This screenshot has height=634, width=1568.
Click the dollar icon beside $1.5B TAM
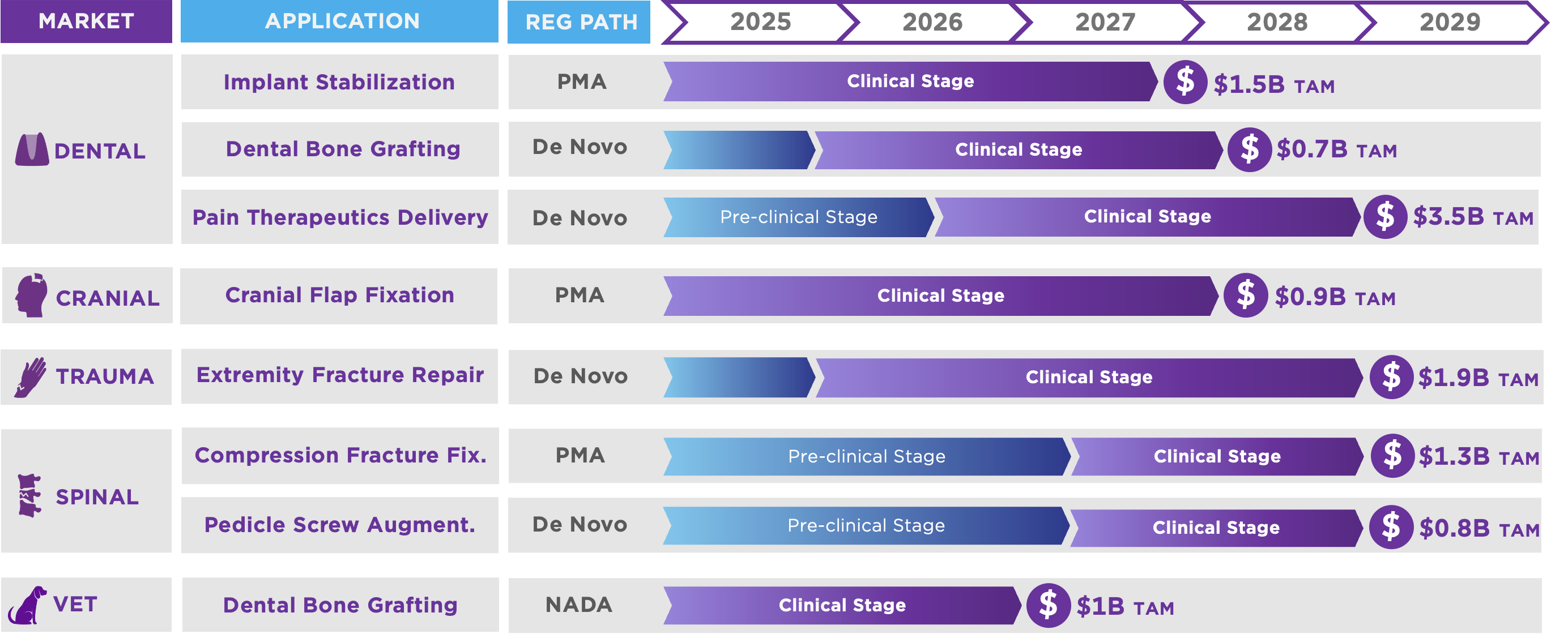click(x=1184, y=82)
